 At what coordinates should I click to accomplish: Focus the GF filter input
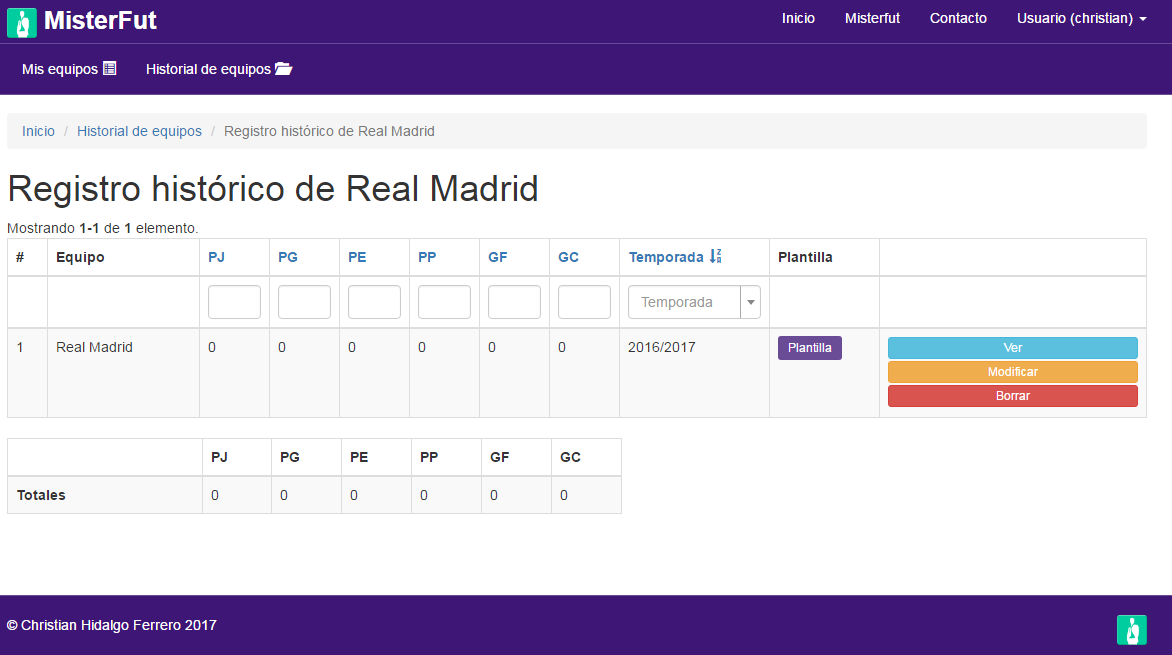(x=514, y=302)
